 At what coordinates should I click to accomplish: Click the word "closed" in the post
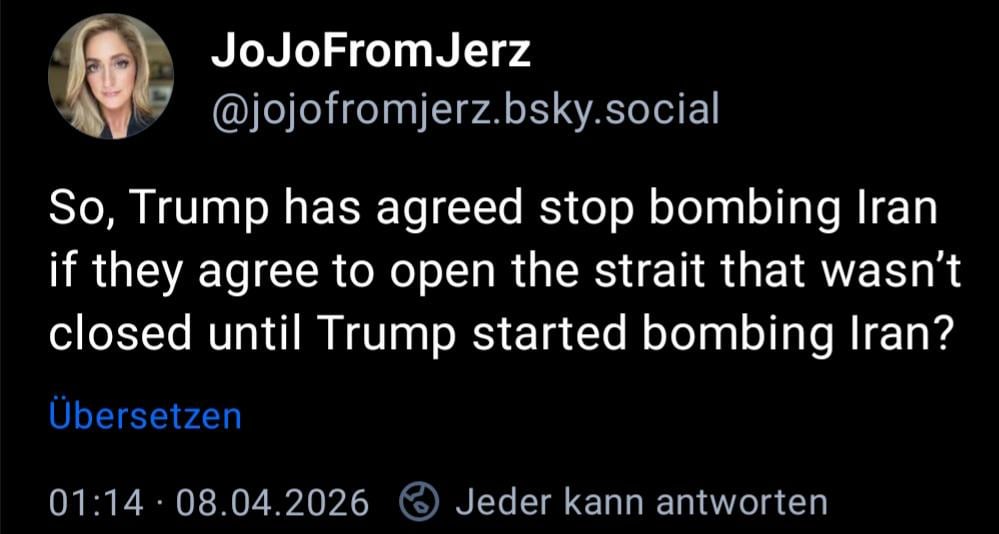[108, 335]
